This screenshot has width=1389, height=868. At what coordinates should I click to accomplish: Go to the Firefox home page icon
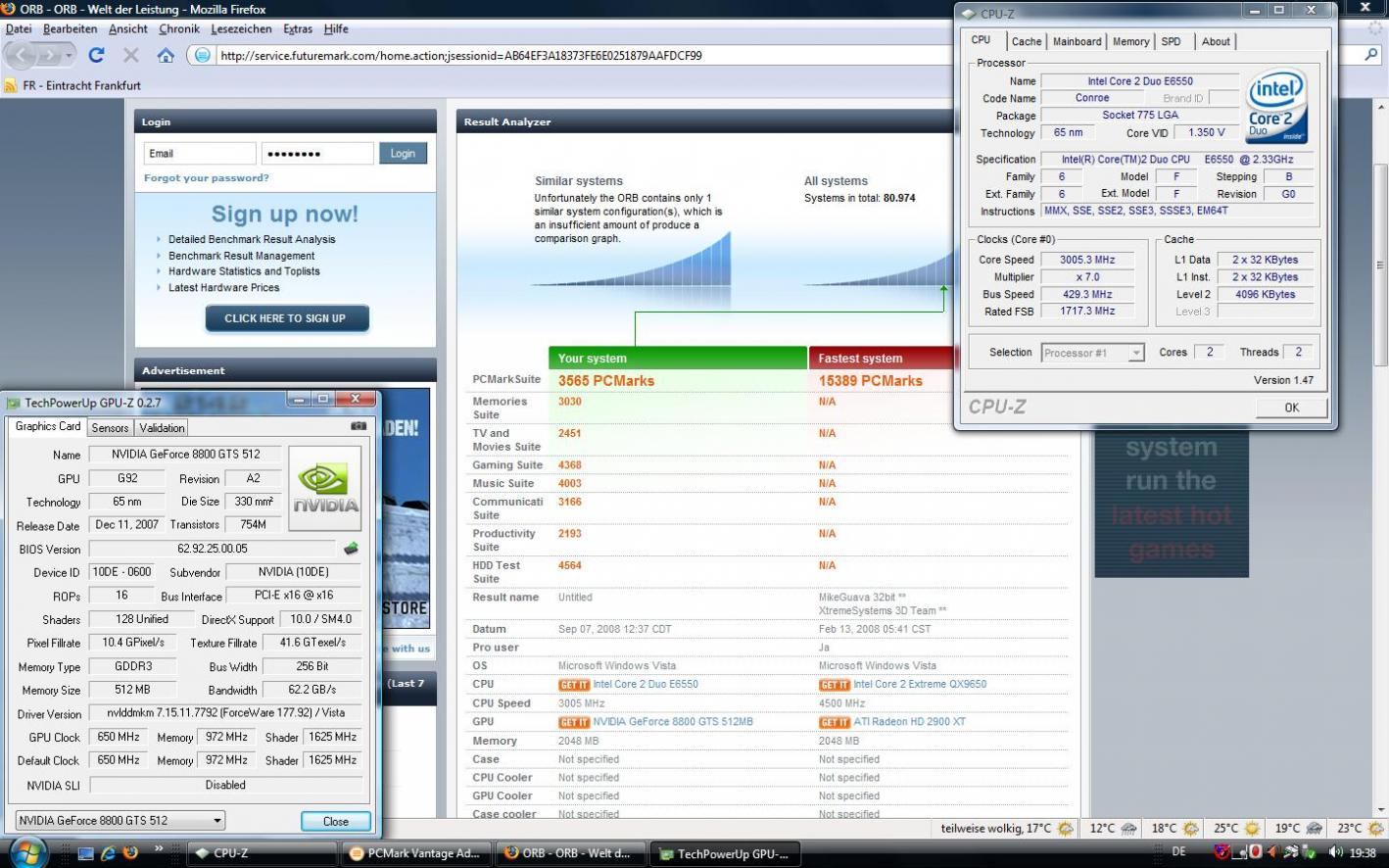click(x=166, y=56)
